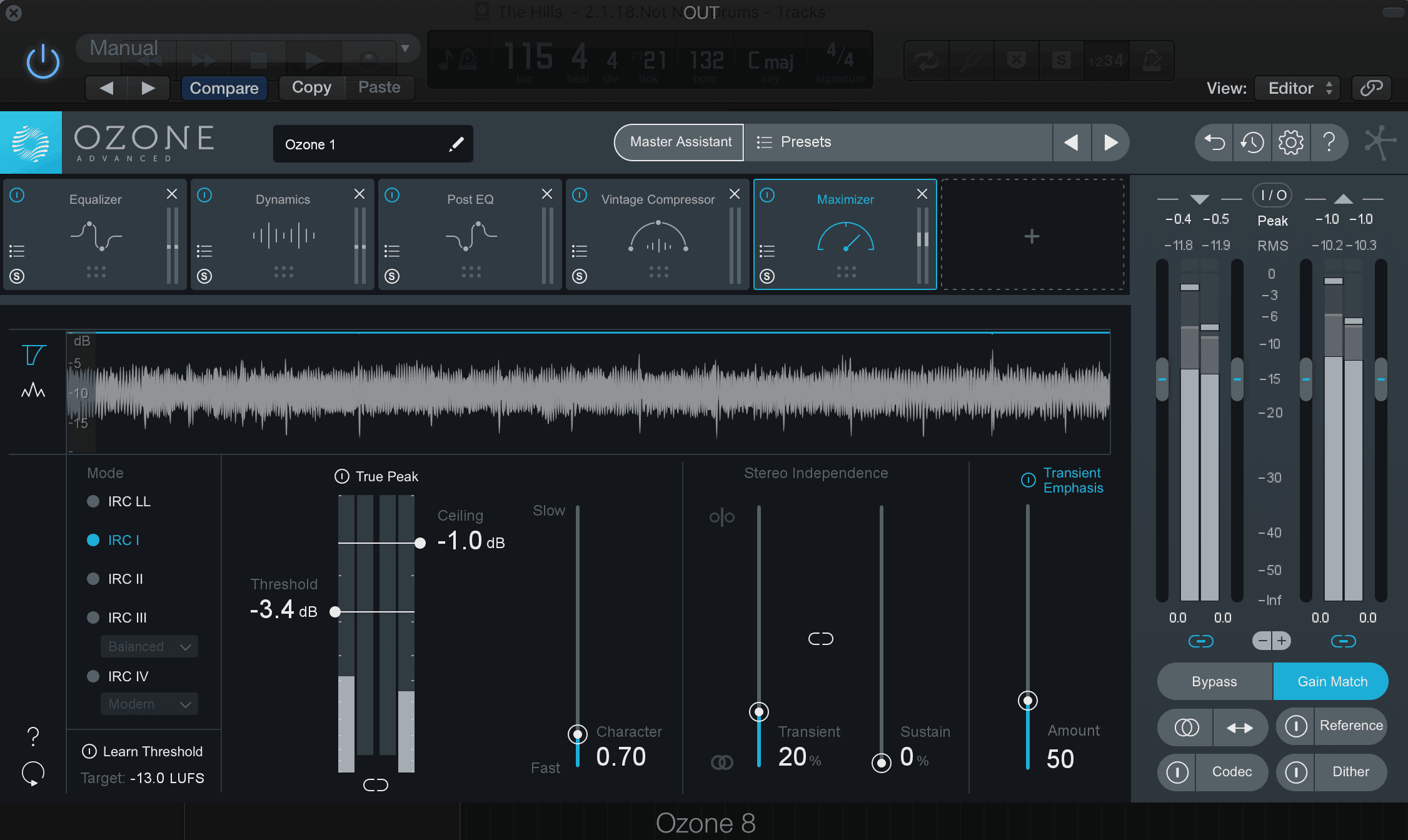This screenshot has width=1408, height=840.
Task: Open Ozone settings gear
Action: coord(1291,142)
